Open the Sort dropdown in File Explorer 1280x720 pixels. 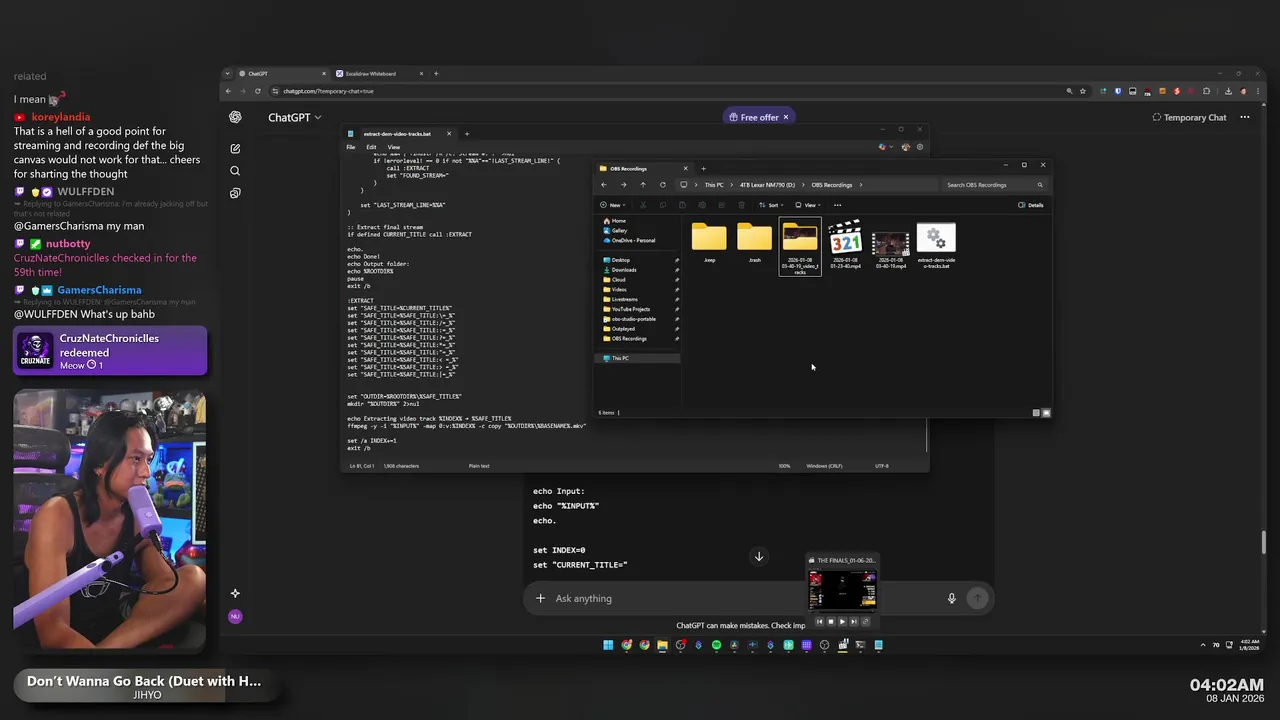tap(772, 205)
